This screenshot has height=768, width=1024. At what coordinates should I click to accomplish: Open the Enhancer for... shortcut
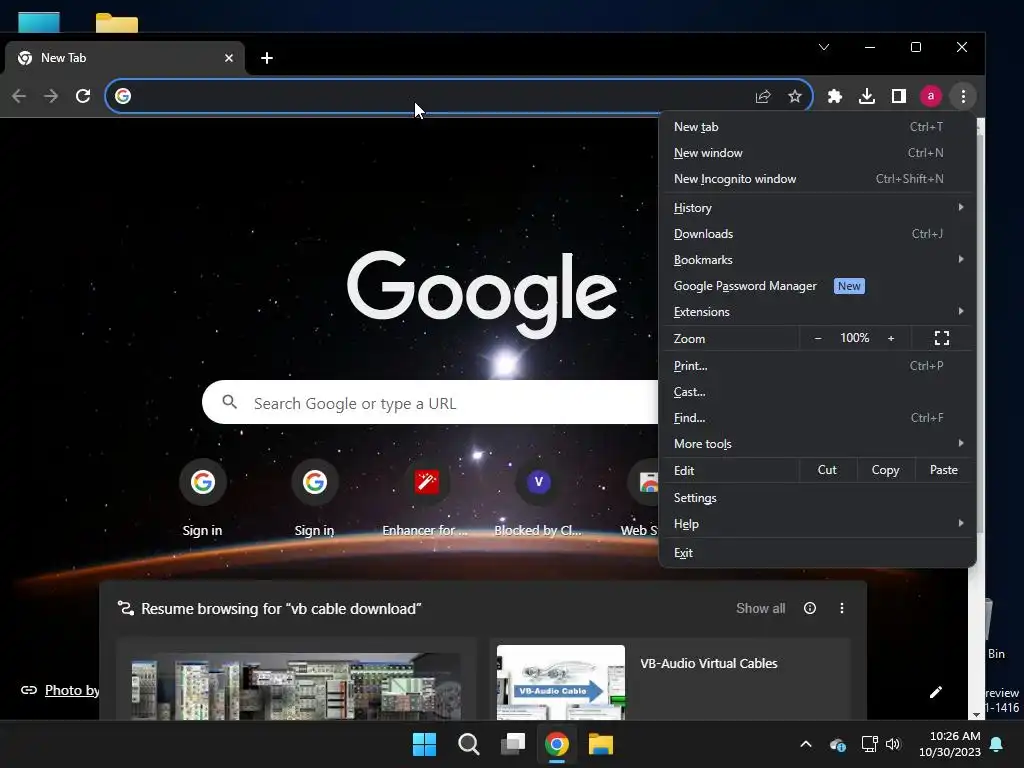pyautogui.click(x=426, y=498)
